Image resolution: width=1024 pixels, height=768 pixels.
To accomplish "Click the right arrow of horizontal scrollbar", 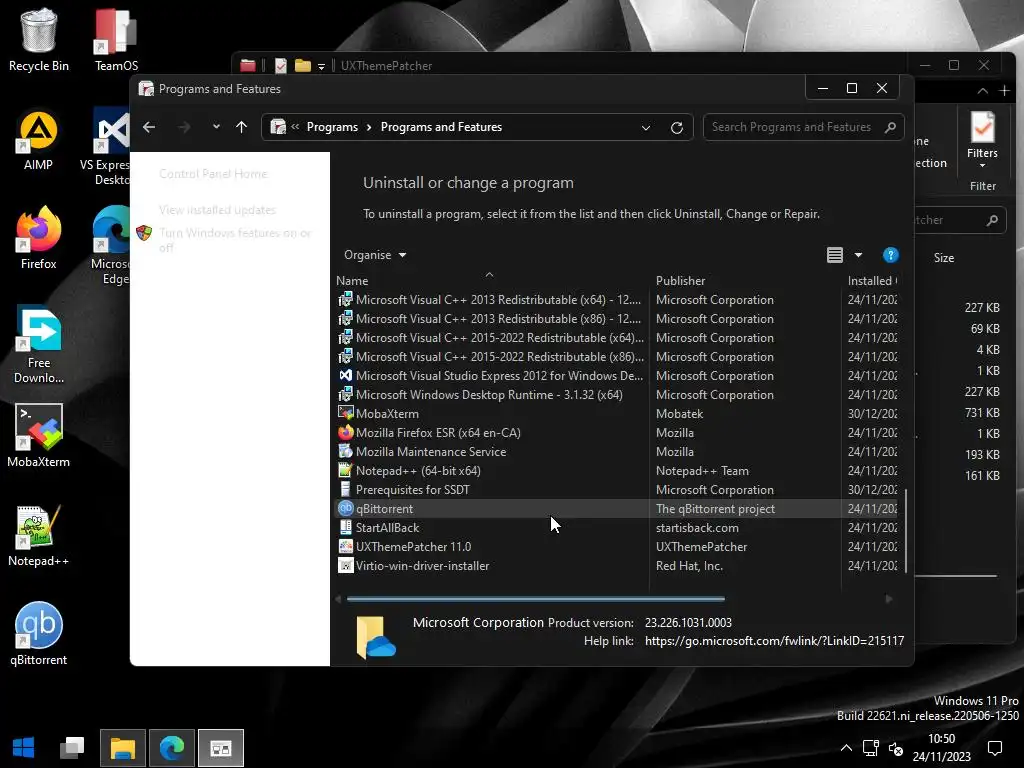I will [889, 598].
